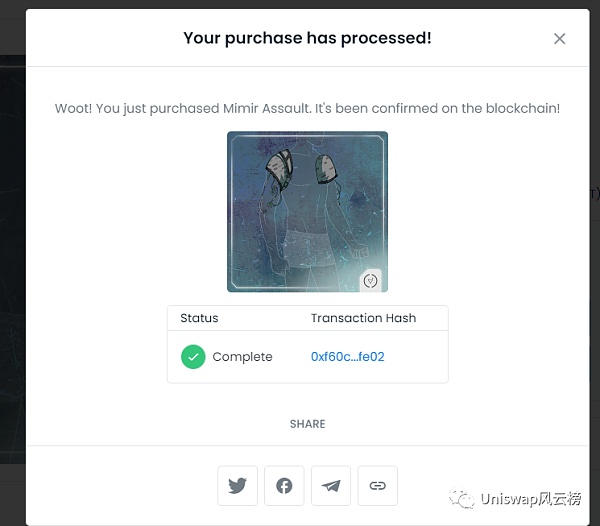Click the small badge on the artwork corner
600x526 pixels.
pyautogui.click(x=371, y=281)
